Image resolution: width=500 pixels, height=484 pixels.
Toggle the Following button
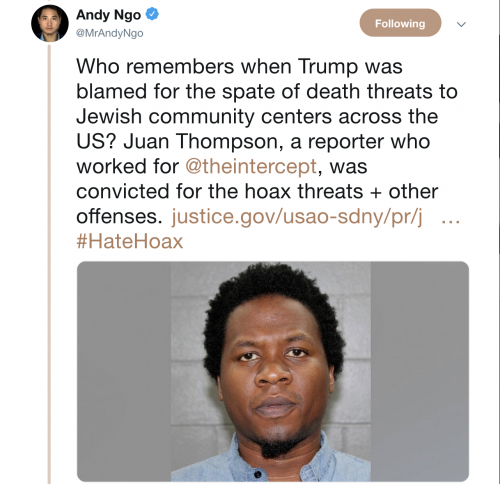[400, 23]
